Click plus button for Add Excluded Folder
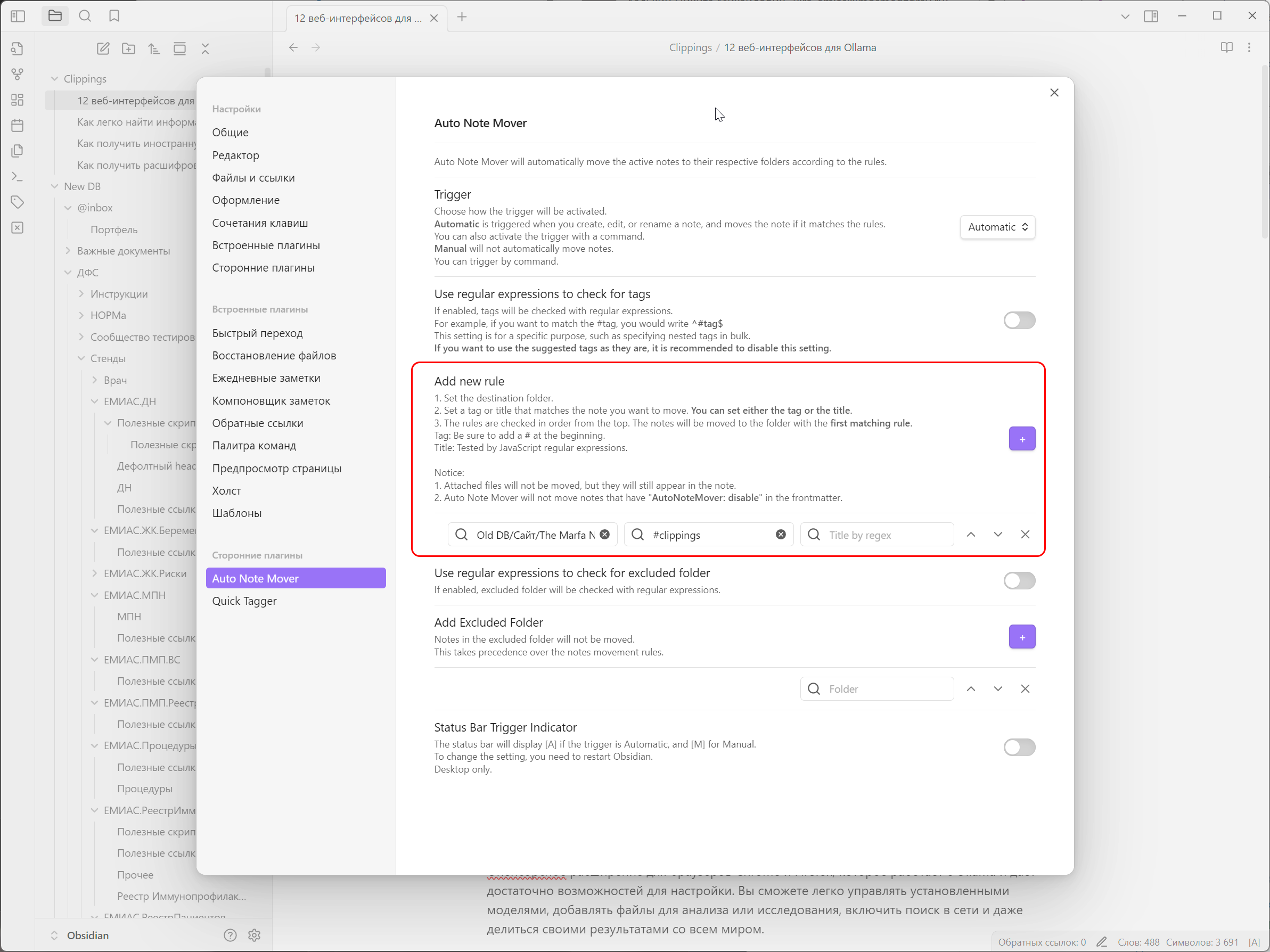Screen dimensions: 1270x952 tap(1022, 637)
